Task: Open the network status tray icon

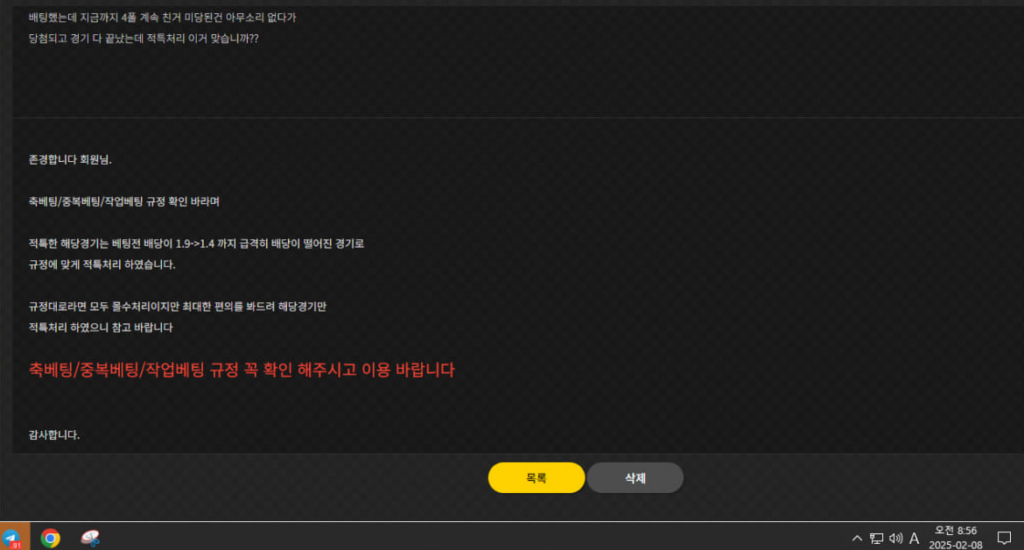Action: pos(876,538)
